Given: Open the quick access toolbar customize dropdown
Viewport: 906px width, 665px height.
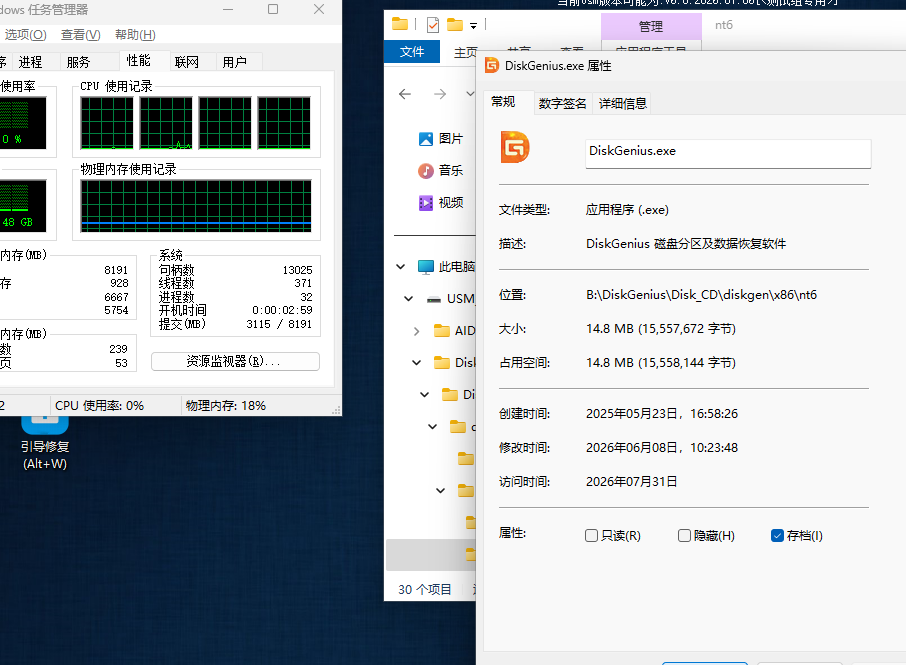Looking at the screenshot, I should (x=473, y=25).
